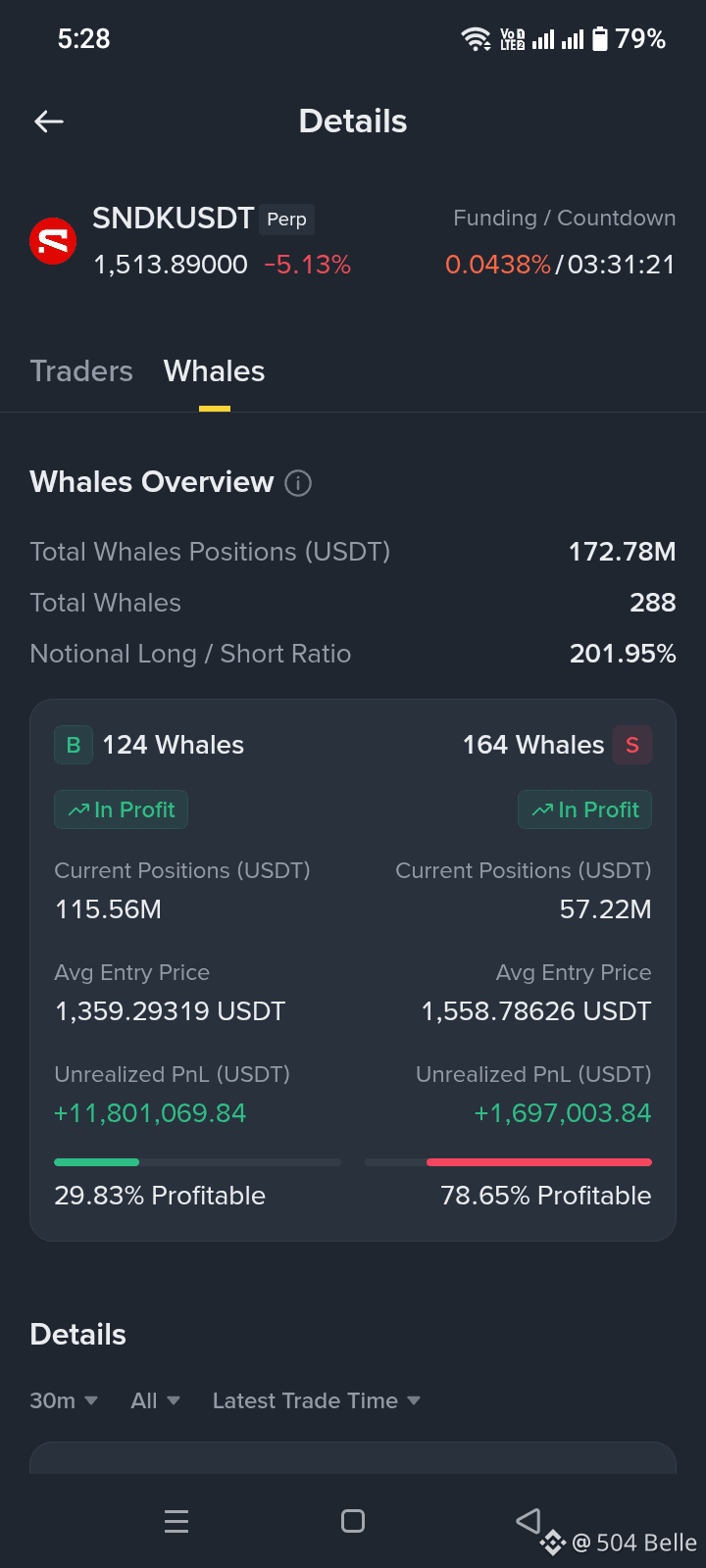Check the battery status icon
Viewport: 706px width, 1568px height.
tap(600, 39)
